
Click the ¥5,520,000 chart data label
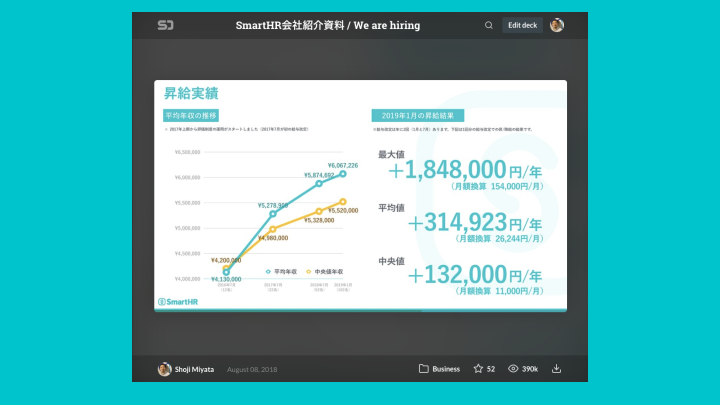click(343, 211)
